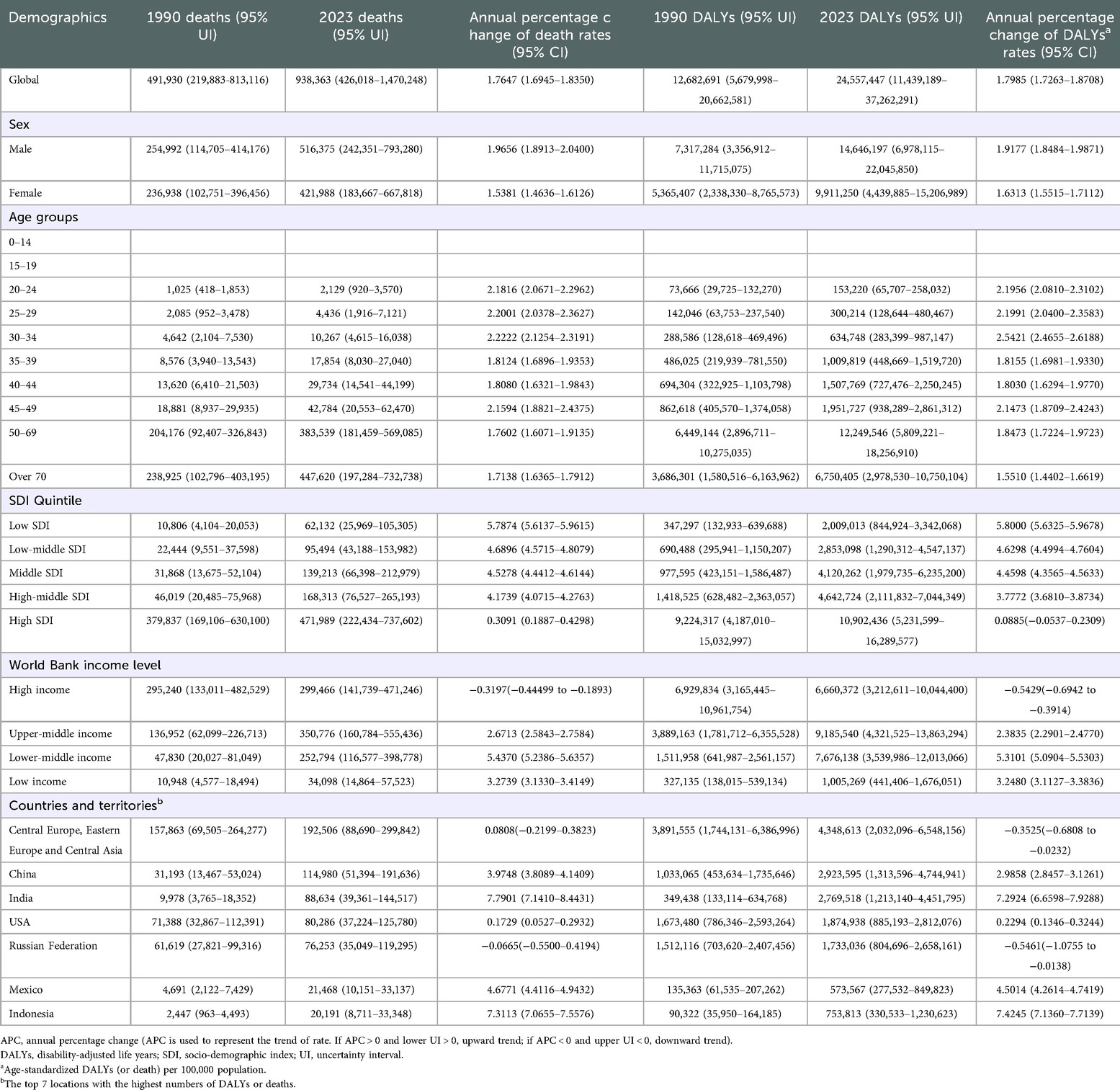
Task: Select the Global row label
Action: tap(24, 80)
